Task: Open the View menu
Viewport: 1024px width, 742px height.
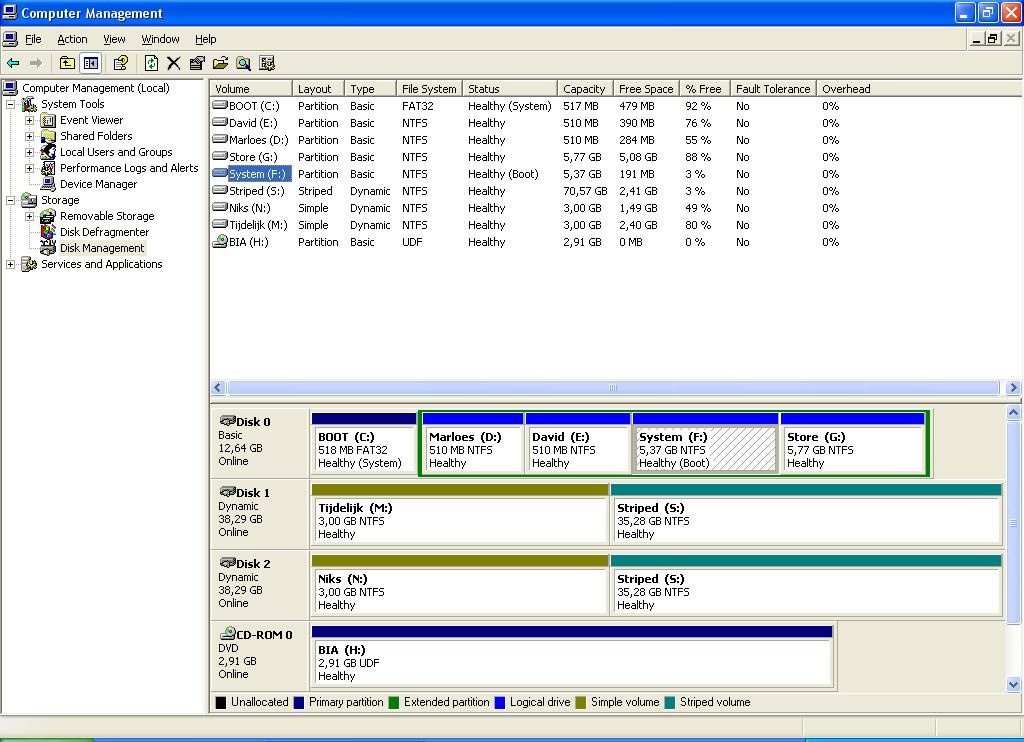Action: click(x=114, y=39)
